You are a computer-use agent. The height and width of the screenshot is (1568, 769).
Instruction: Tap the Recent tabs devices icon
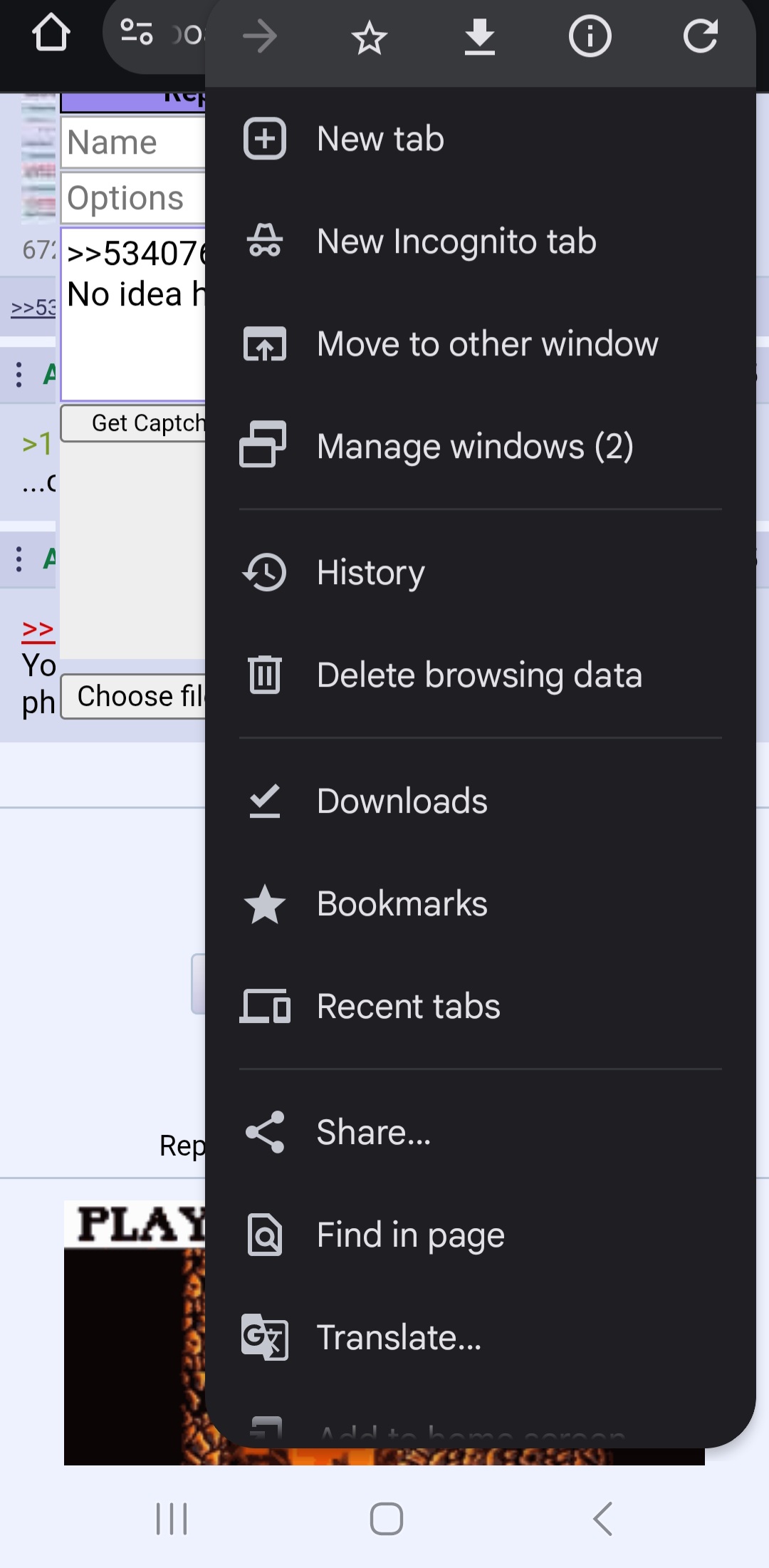pos(265,1006)
